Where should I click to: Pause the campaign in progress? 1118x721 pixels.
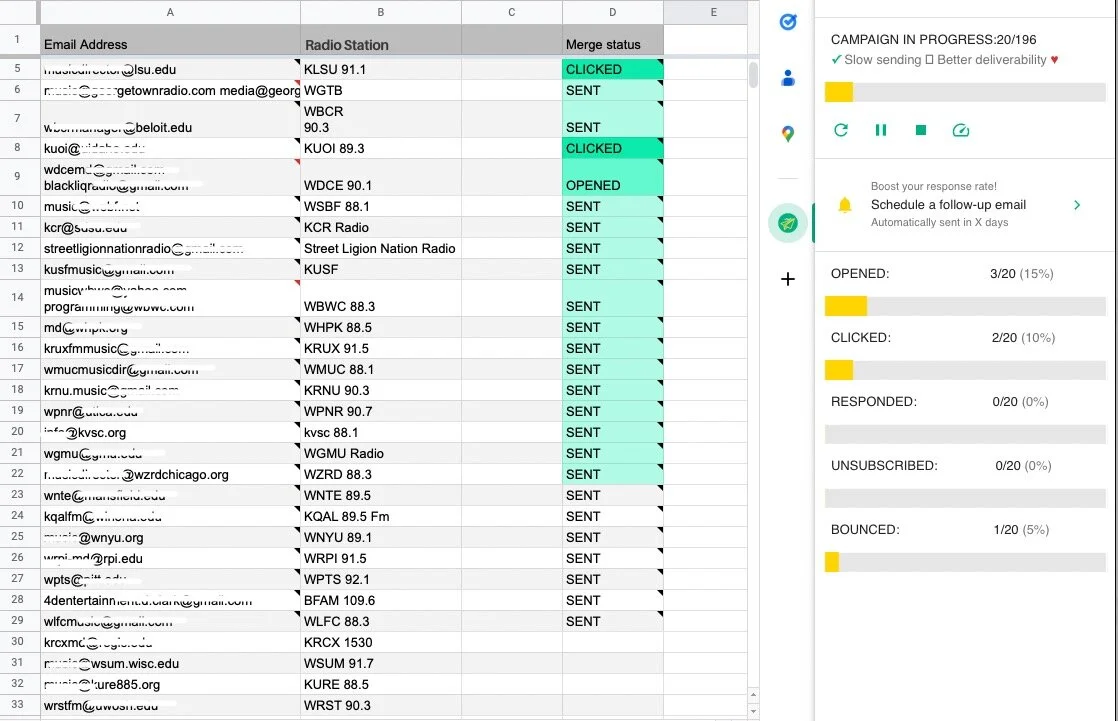[881, 130]
